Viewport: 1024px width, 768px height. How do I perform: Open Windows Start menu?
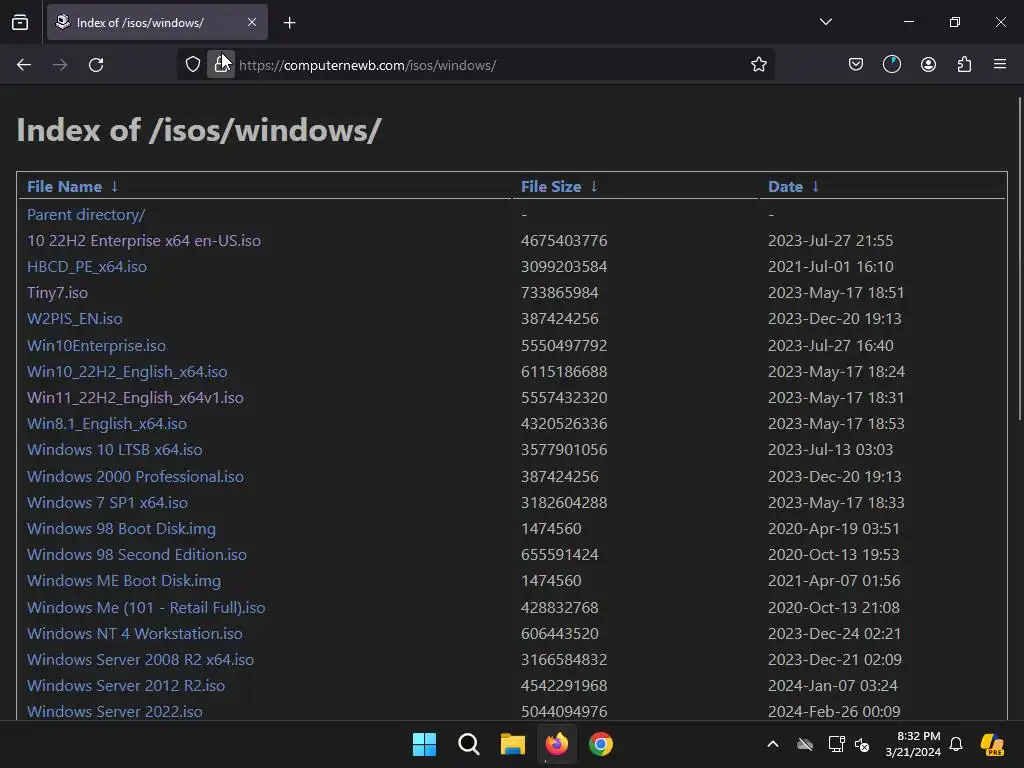pos(424,744)
